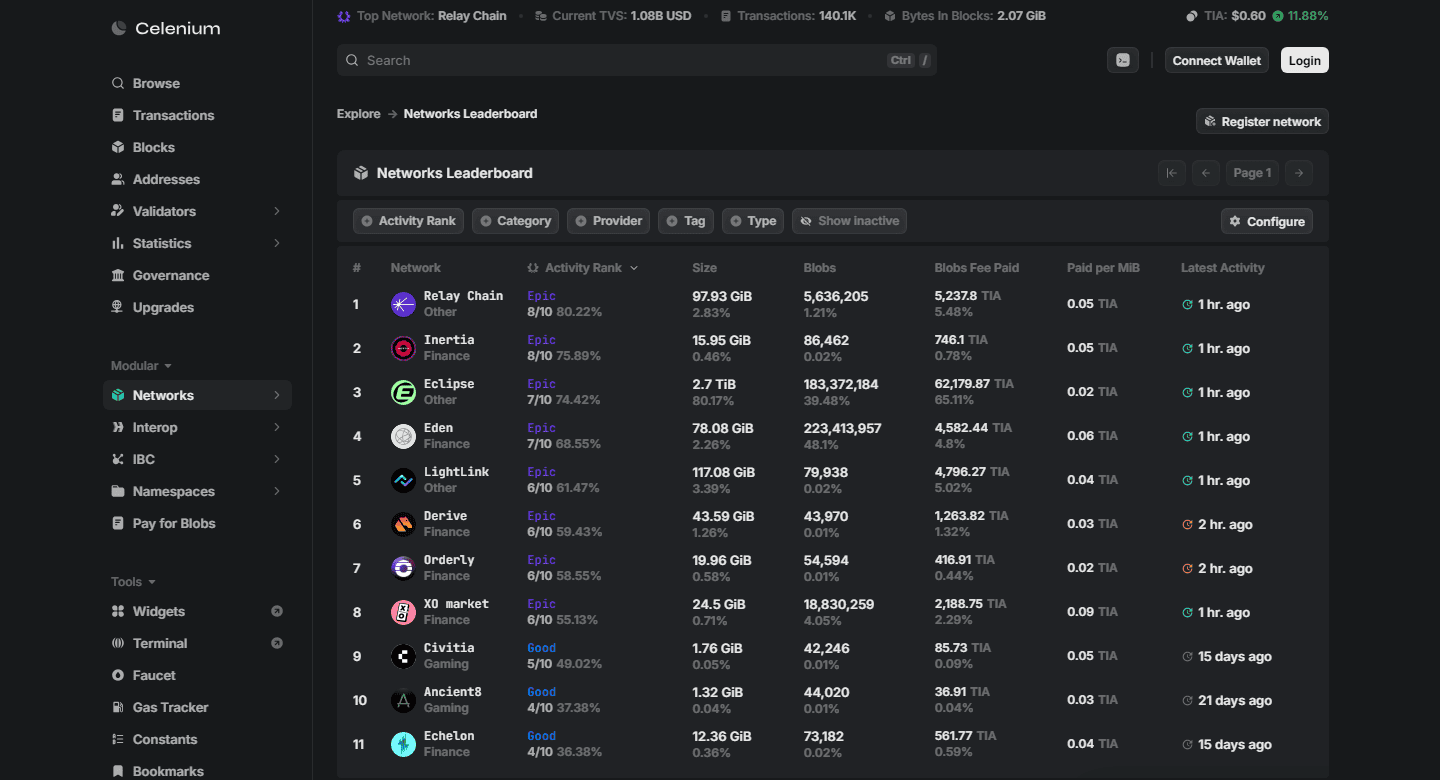
Task: Open the Tag filter dropdown
Action: [686, 221]
